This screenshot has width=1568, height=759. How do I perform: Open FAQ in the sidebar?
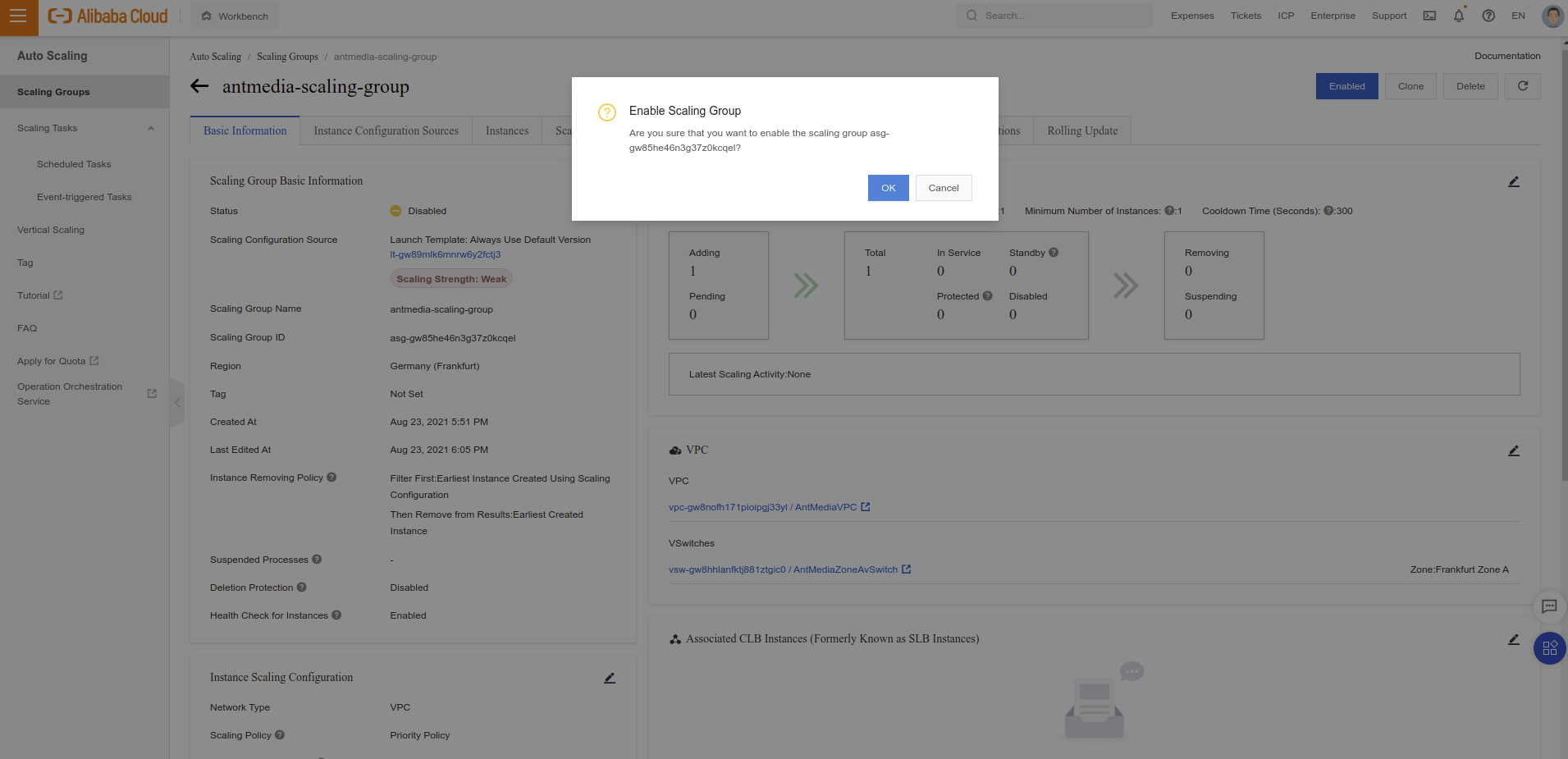coord(27,328)
